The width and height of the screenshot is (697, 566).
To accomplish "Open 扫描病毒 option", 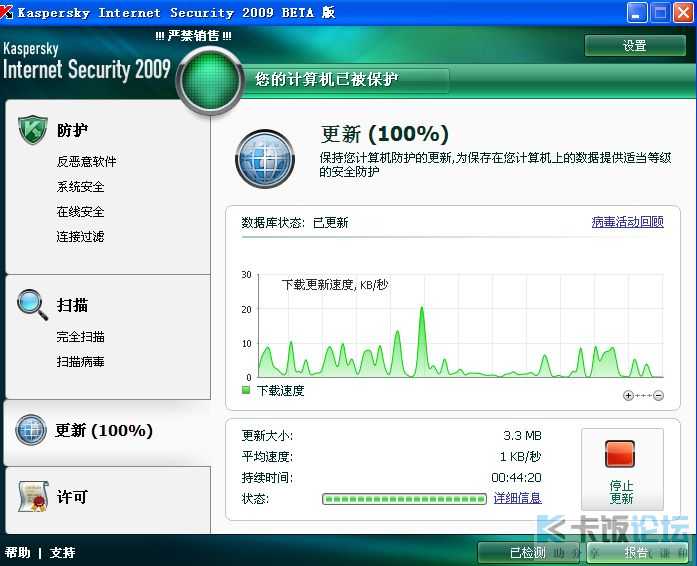I will point(80,361).
